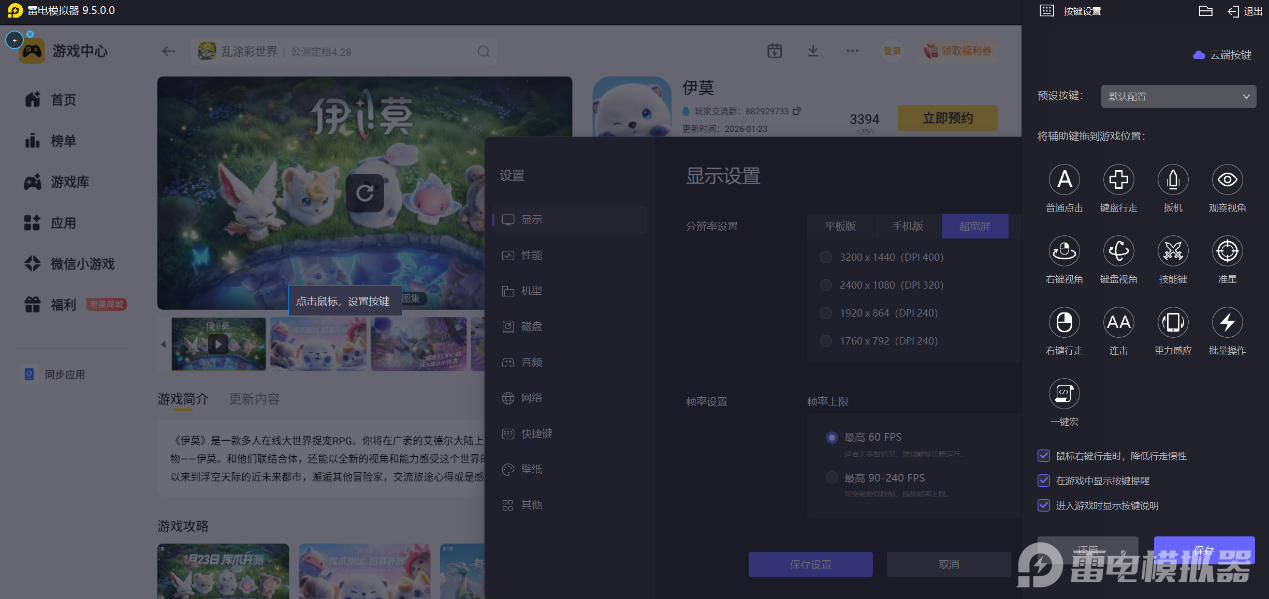Go back with the left arrow icon
The width and height of the screenshot is (1269, 599).
[x=169, y=52]
